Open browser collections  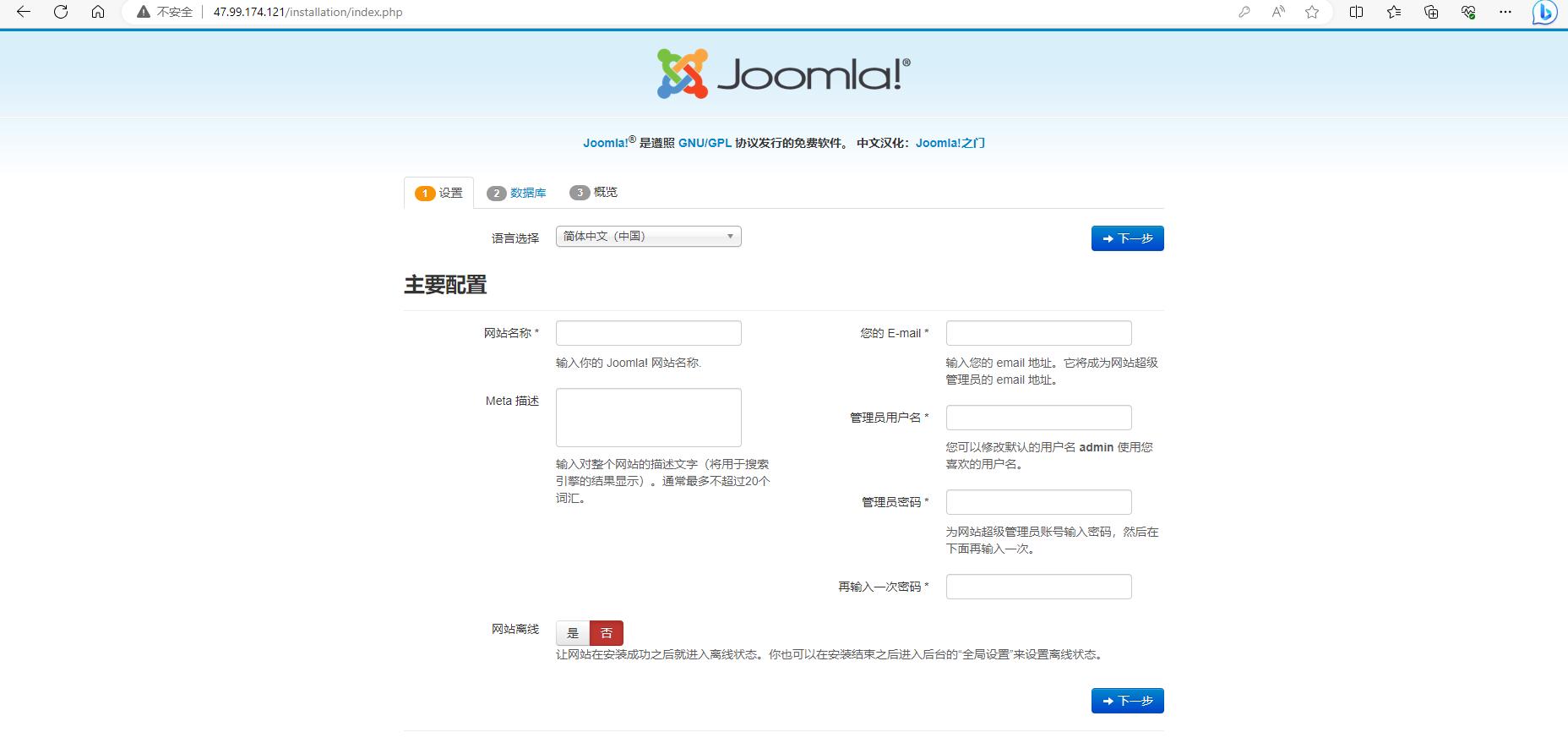[x=1431, y=12]
